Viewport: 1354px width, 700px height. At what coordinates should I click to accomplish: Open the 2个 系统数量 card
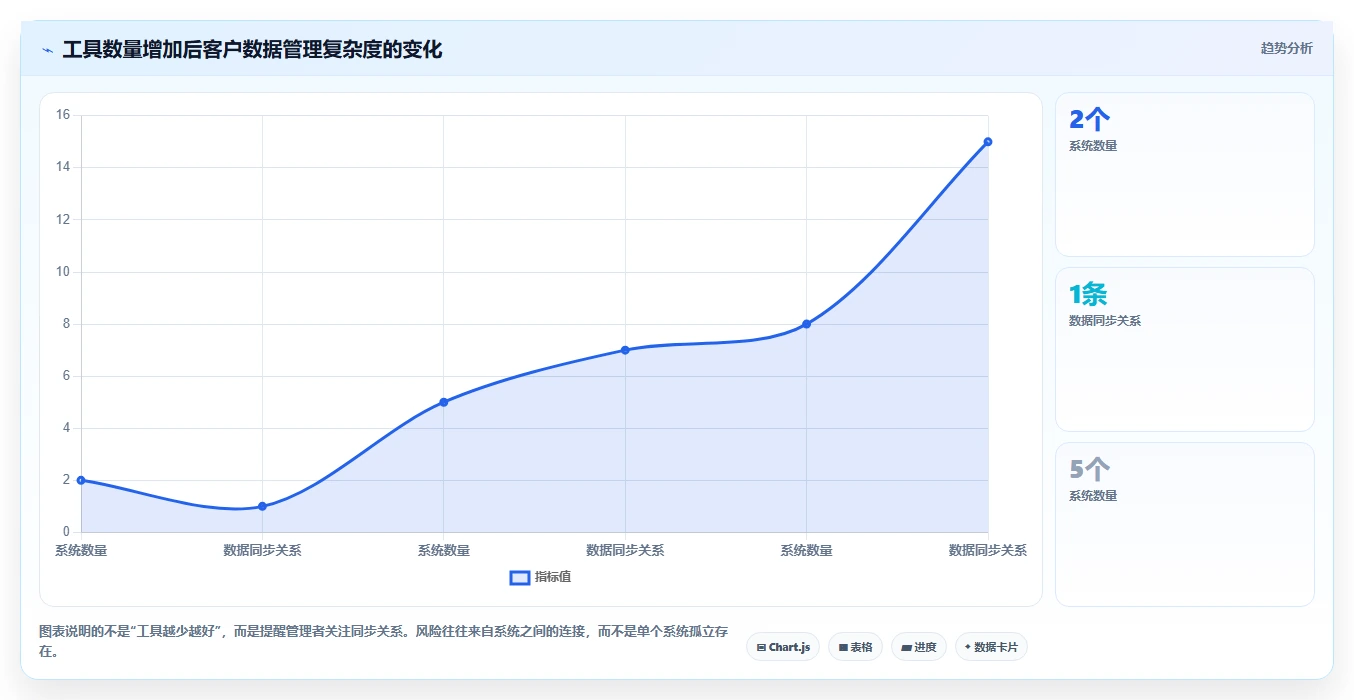[1184, 175]
